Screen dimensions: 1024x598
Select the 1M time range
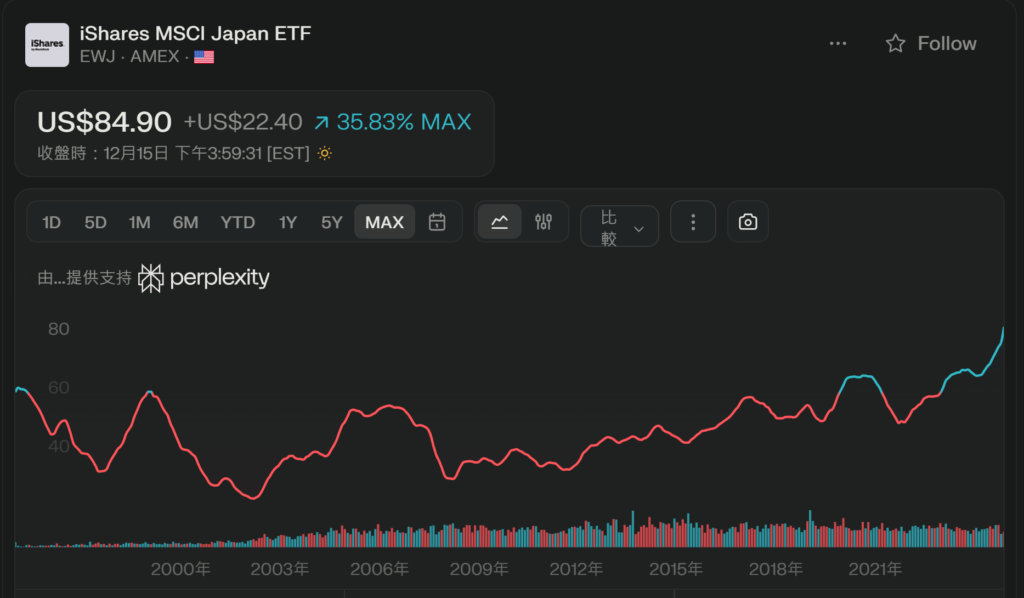point(139,222)
